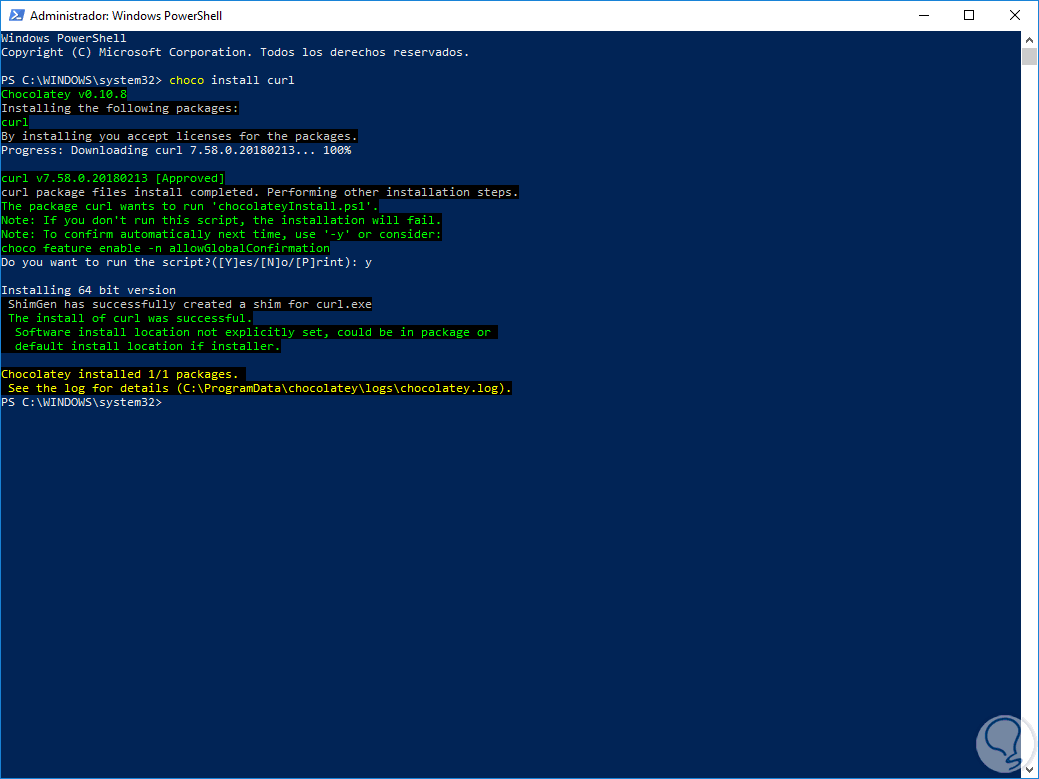Click 'Do you want to run the script?' prompt
The image size is (1039, 779).
pos(187,262)
